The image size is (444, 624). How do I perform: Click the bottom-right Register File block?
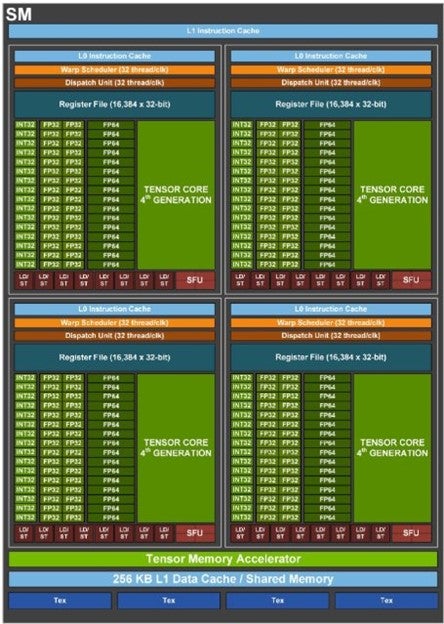[x=331, y=357]
